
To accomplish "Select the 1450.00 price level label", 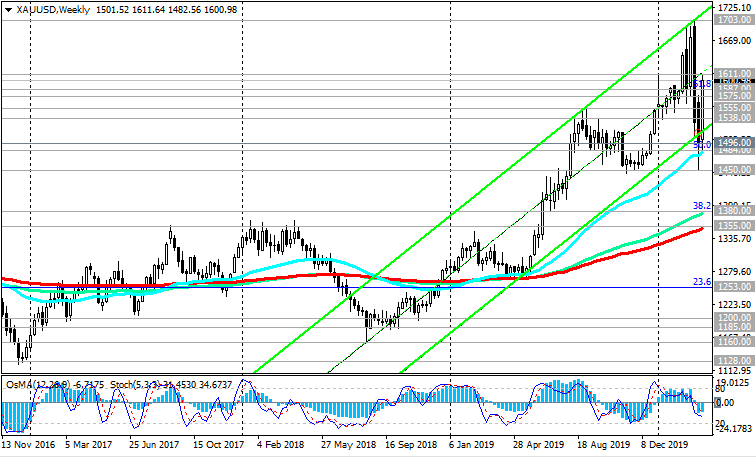I will [x=734, y=170].
